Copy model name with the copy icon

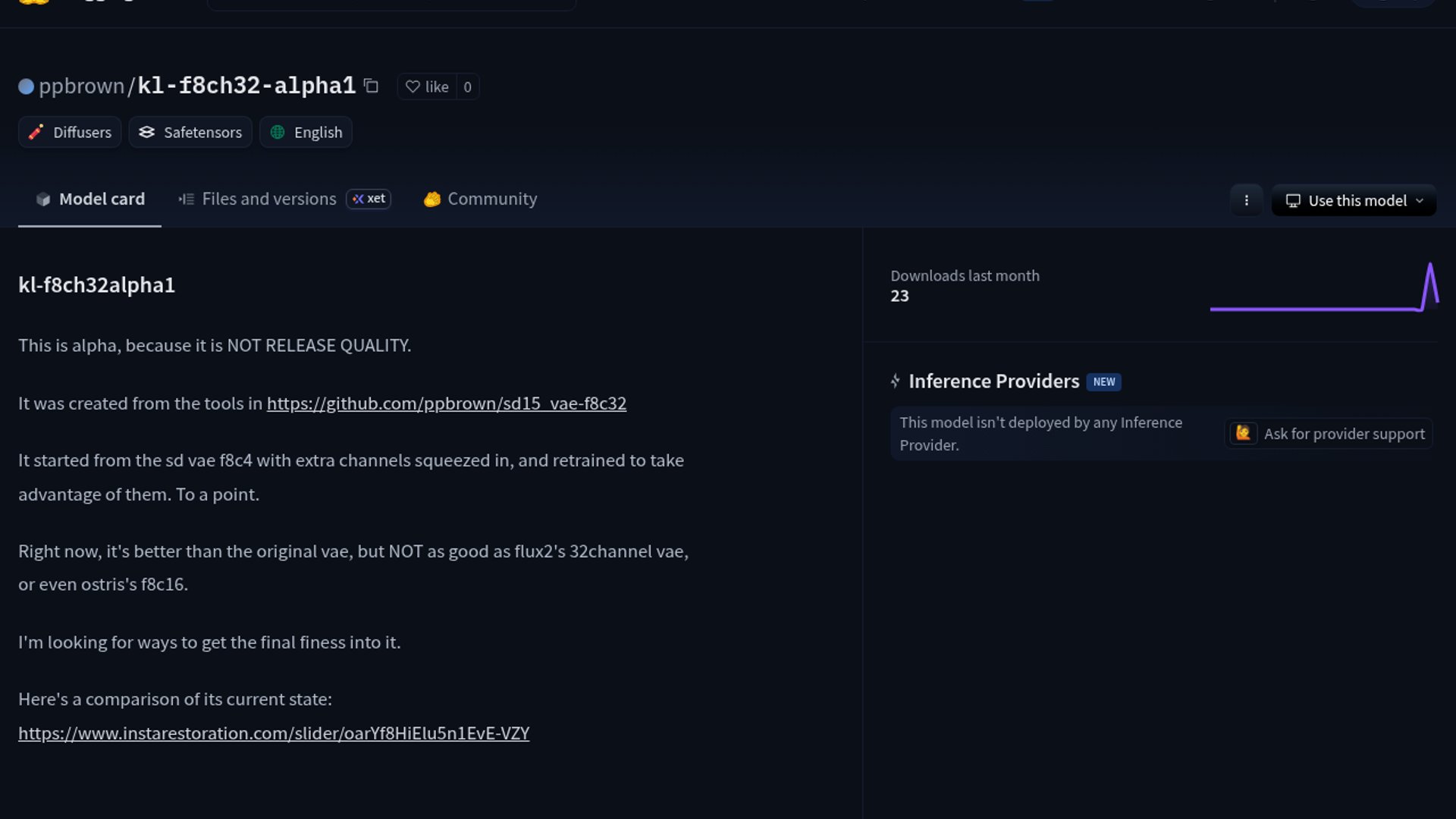tap(371, 86)
